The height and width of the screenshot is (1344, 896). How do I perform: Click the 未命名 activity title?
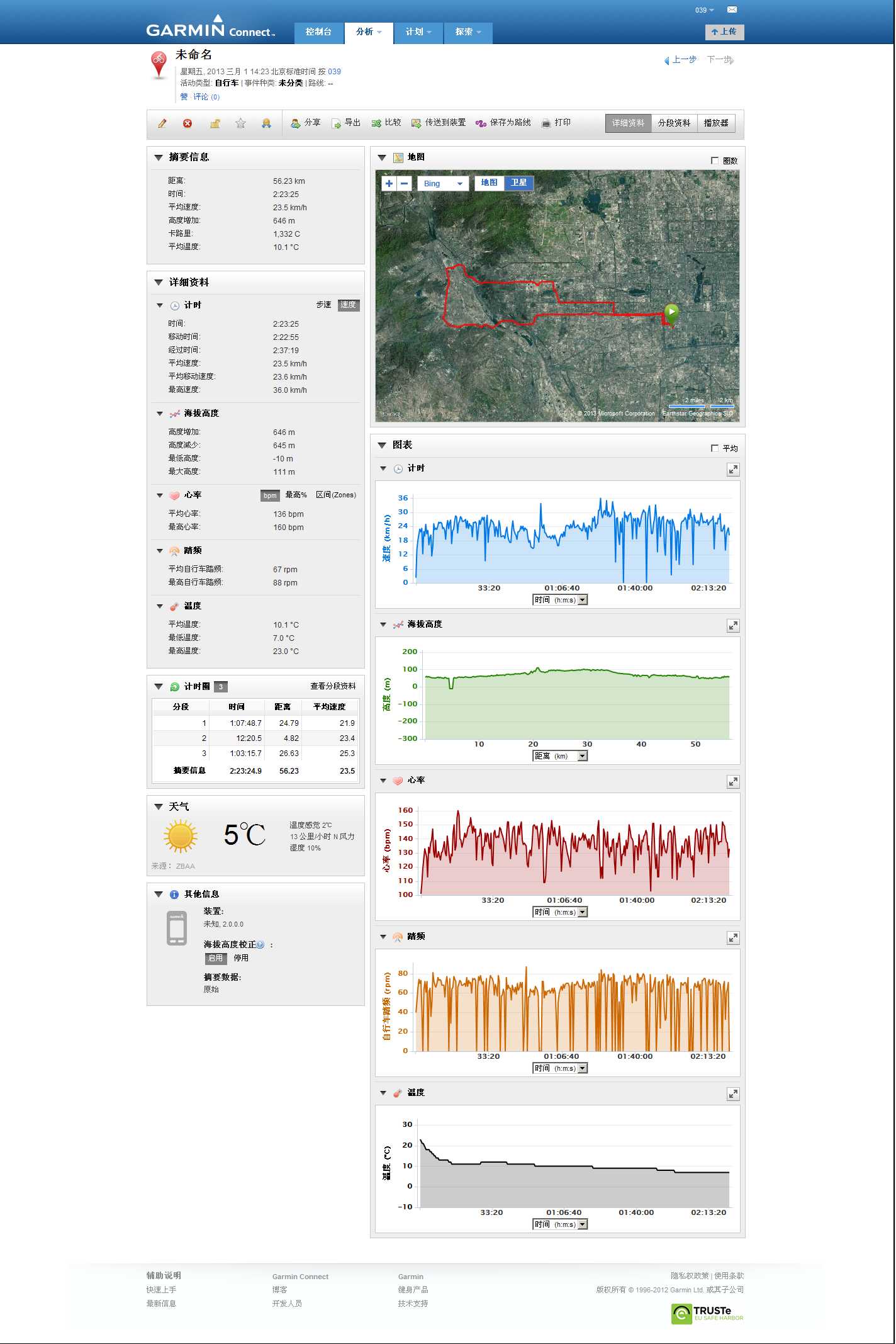[194, 55]
